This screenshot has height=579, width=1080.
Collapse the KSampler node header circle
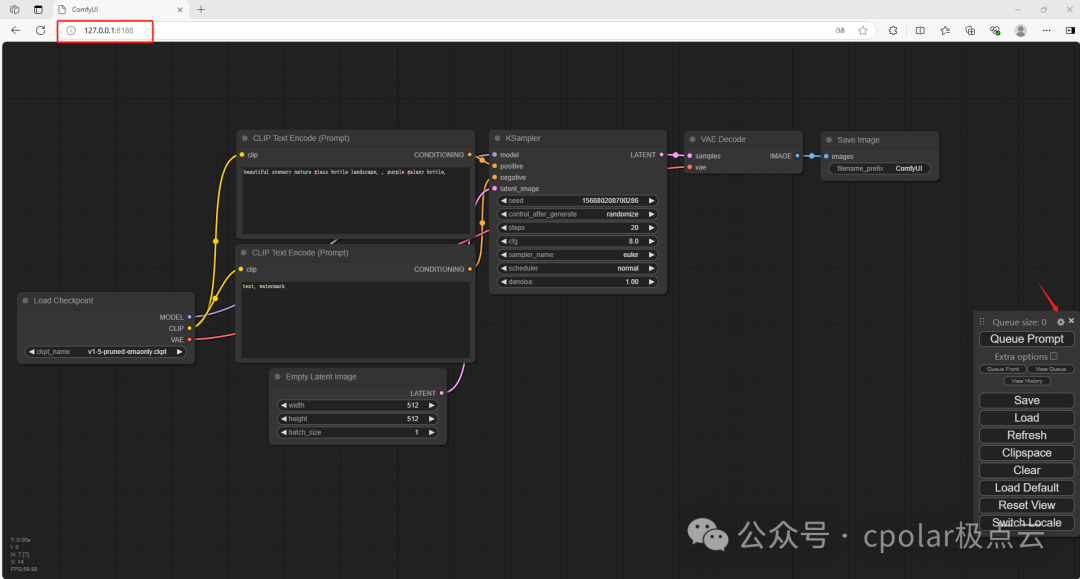pos(497,138)
